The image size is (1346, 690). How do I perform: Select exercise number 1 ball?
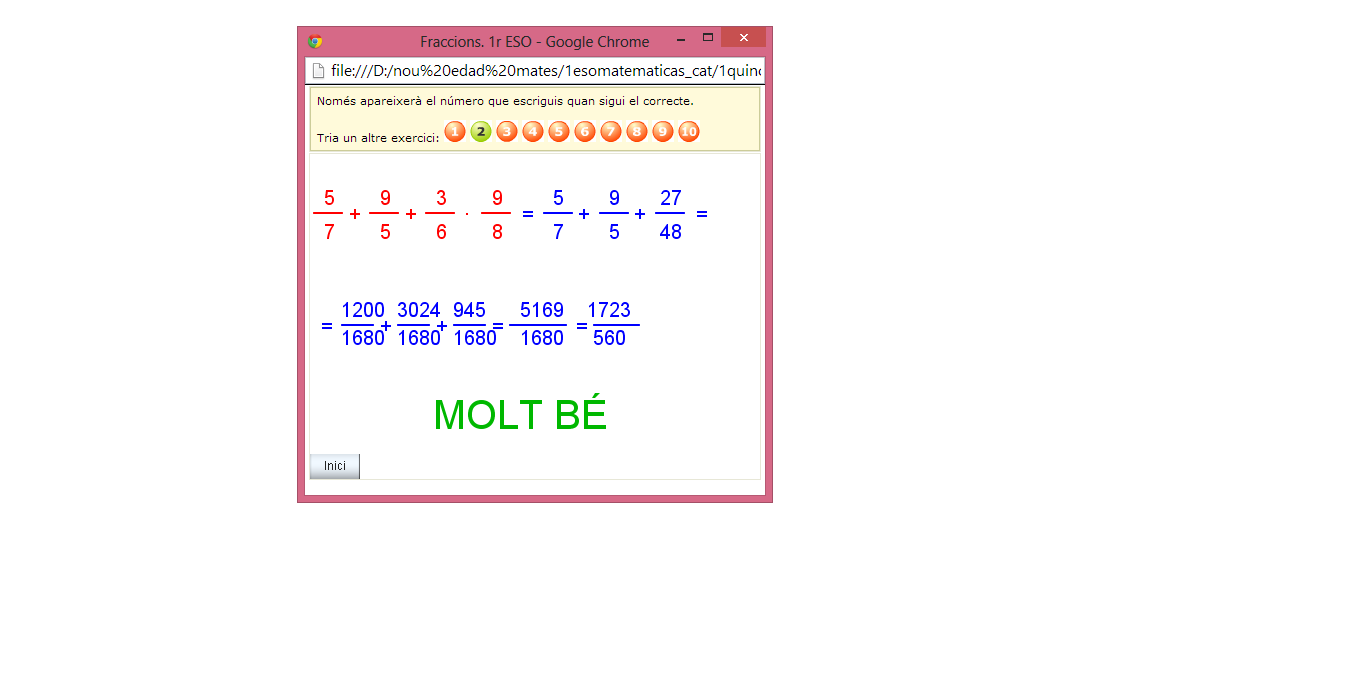click(x=455, y=132)
